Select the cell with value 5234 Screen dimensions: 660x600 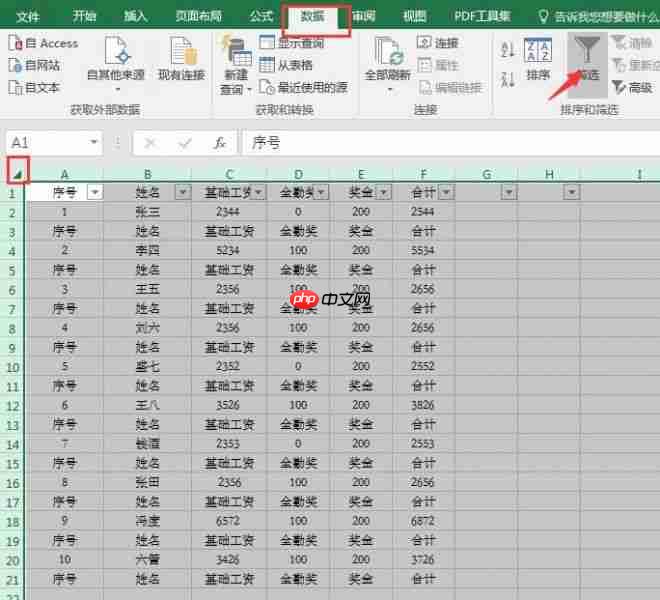coord(229,251)
